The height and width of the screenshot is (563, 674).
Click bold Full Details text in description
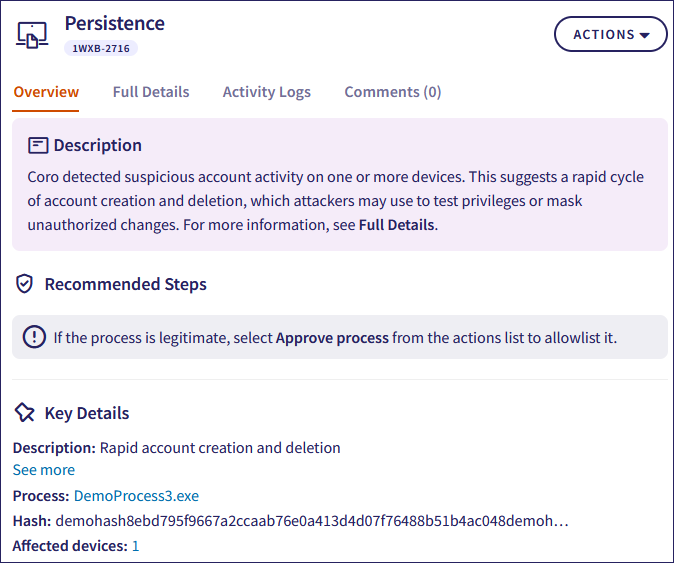point(396,225)
